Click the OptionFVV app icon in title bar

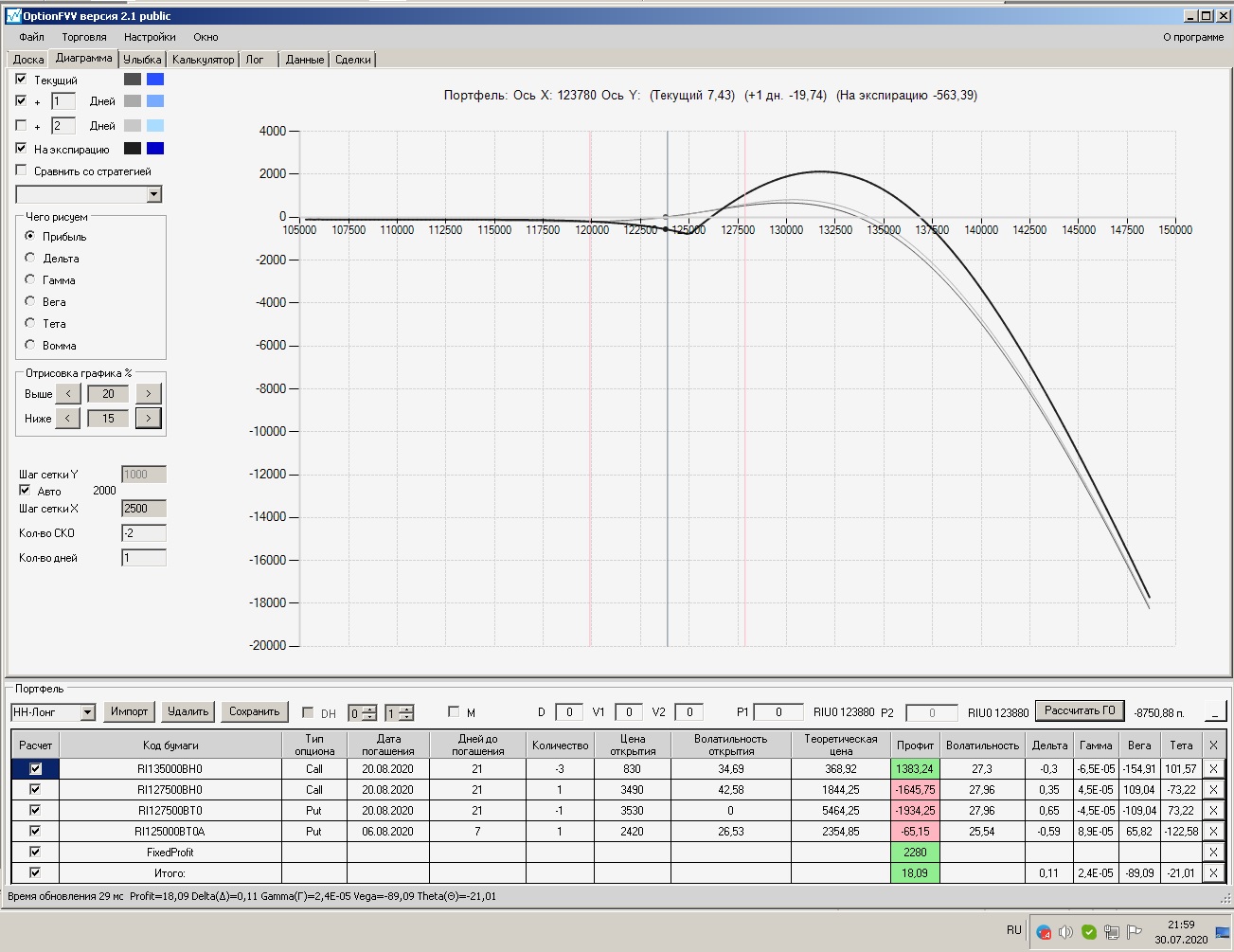click(x=13, y=16)
